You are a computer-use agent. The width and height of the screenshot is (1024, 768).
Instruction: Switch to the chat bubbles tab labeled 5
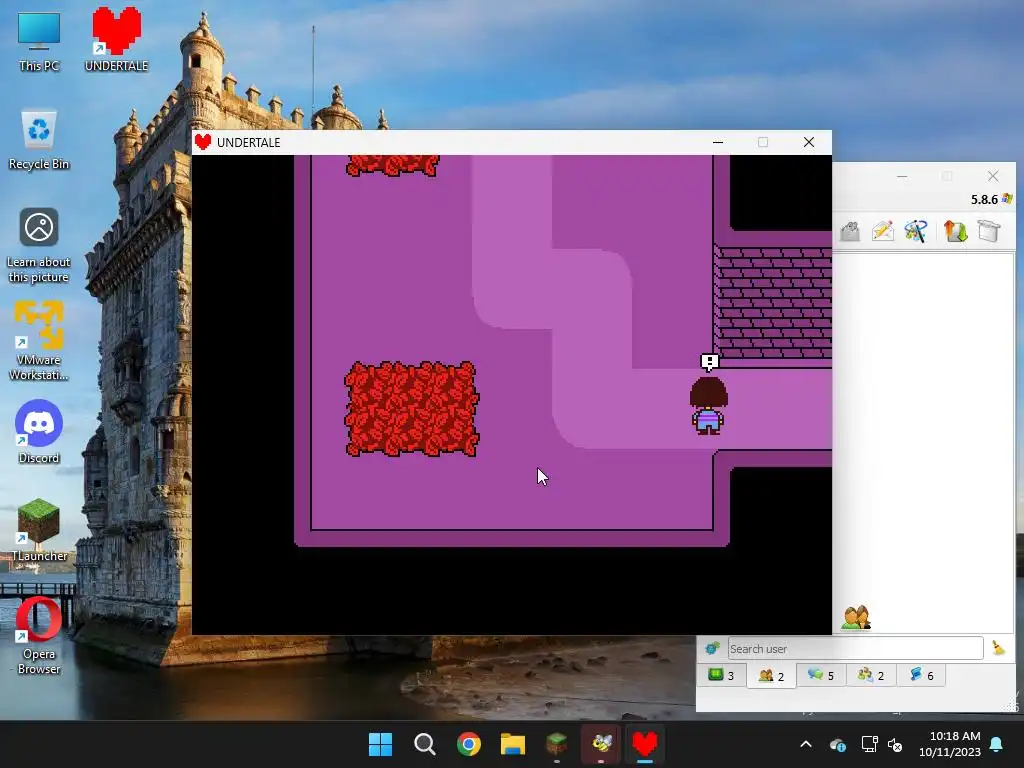point(821,675)
